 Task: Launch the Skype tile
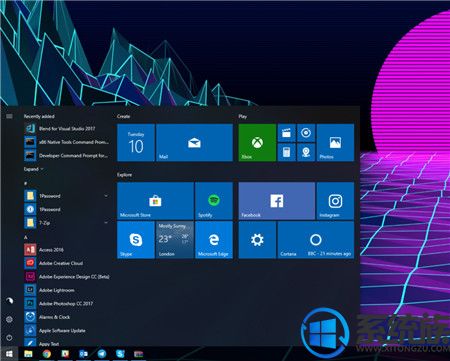click(136, 240)
